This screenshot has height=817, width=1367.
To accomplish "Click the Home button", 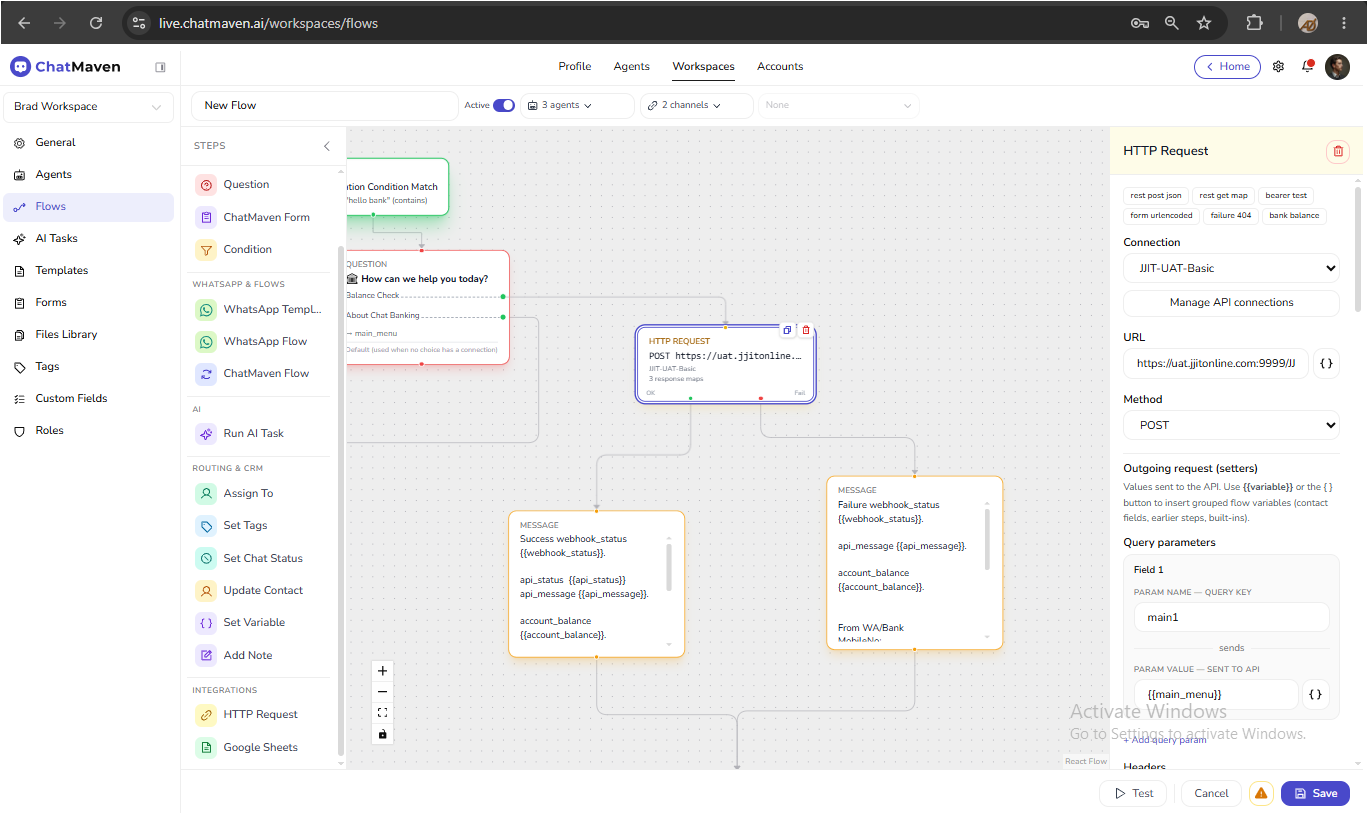I will [x=1227, y=67].
